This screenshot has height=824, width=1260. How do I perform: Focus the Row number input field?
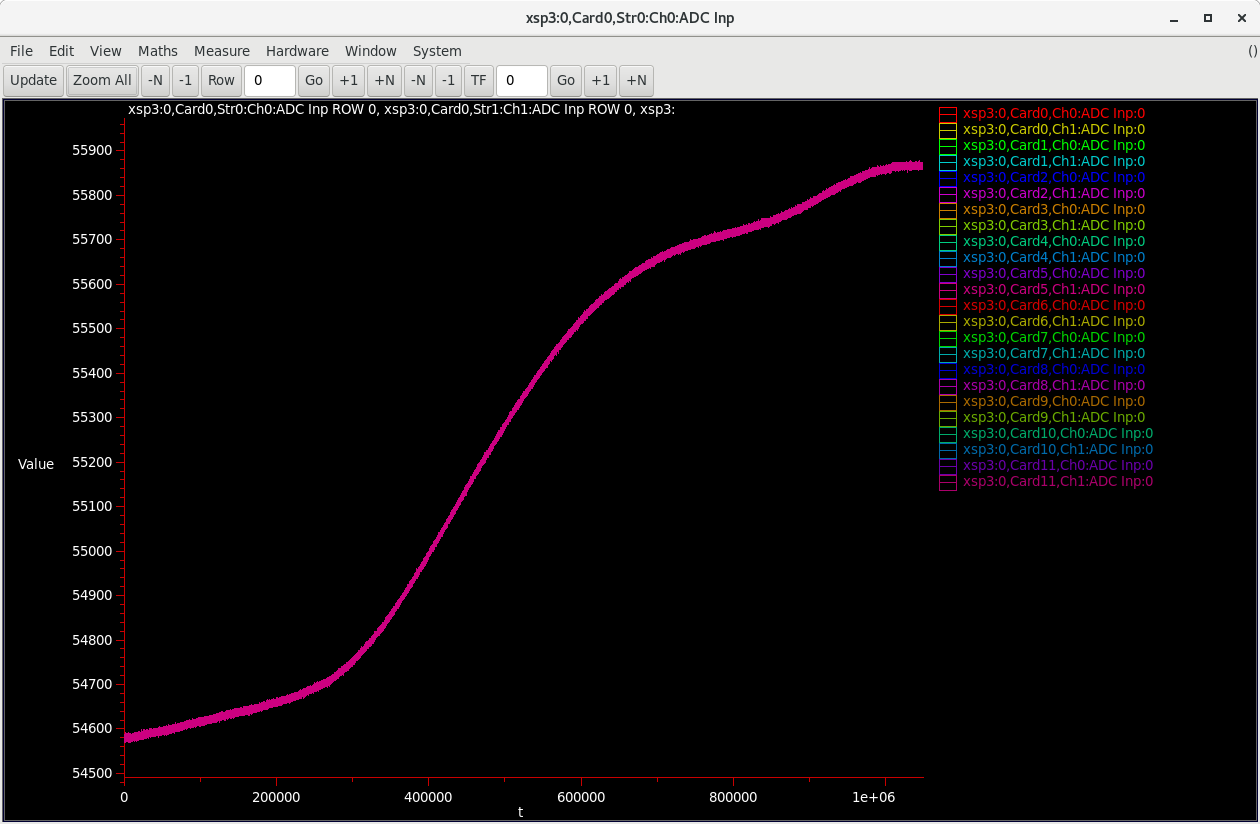[270, 80]
